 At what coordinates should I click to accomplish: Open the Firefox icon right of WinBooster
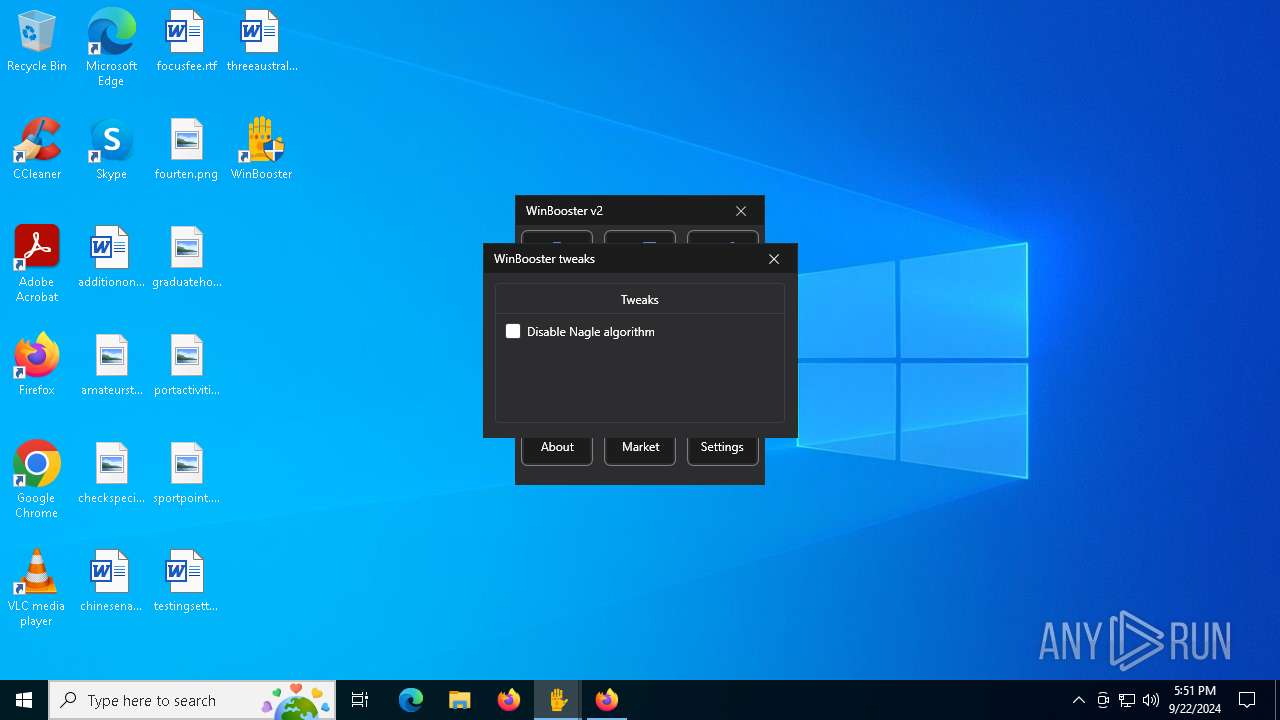607,700
